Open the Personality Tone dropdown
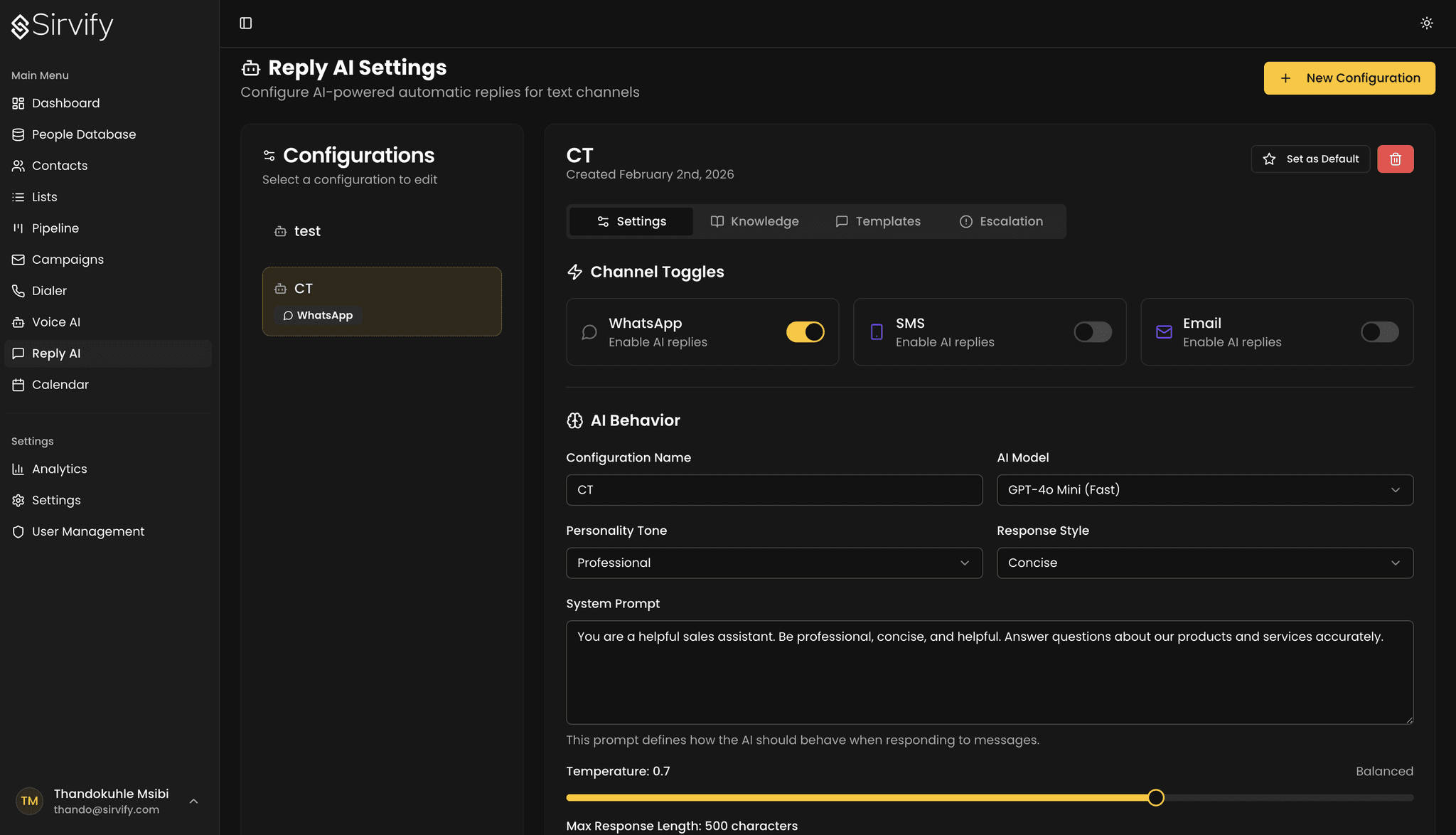Viewport: 1456px width, 835px height. tap(773, 563)
